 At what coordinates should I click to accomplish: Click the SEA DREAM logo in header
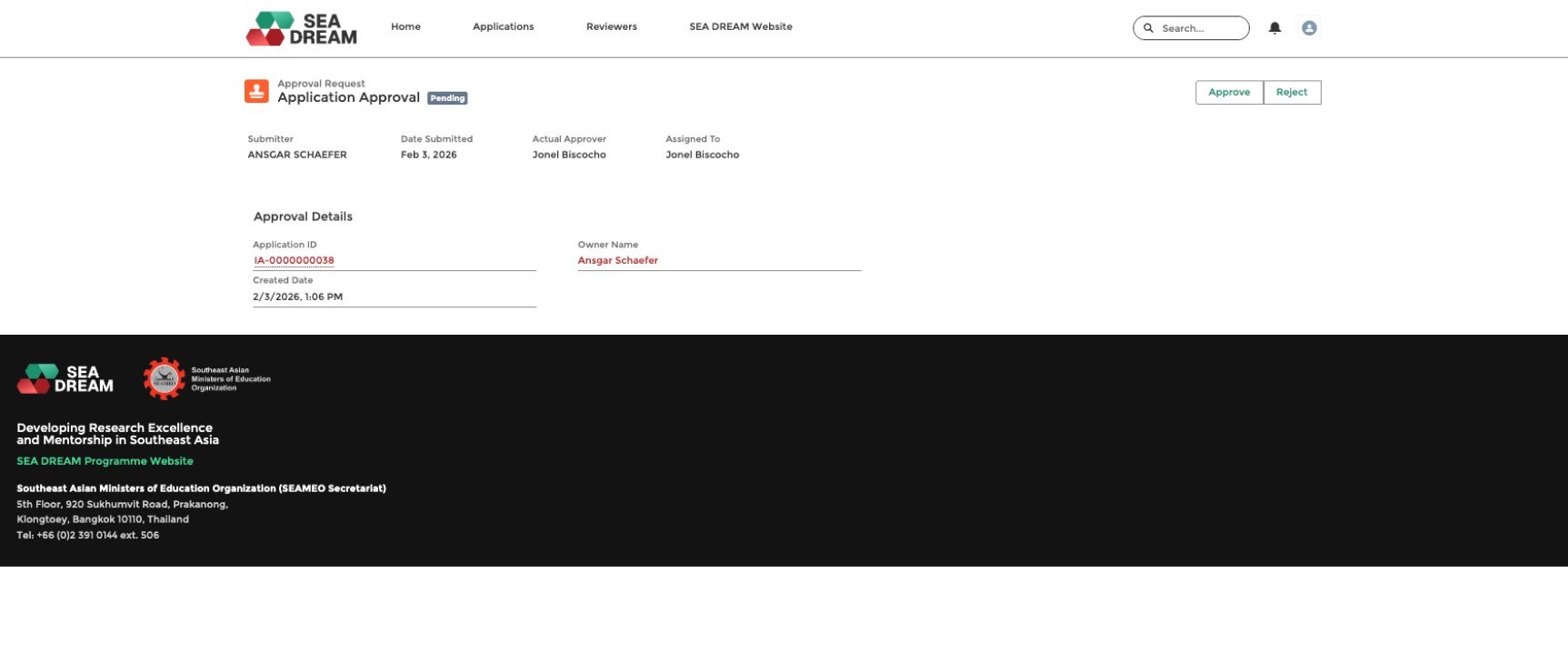point(302,28)
